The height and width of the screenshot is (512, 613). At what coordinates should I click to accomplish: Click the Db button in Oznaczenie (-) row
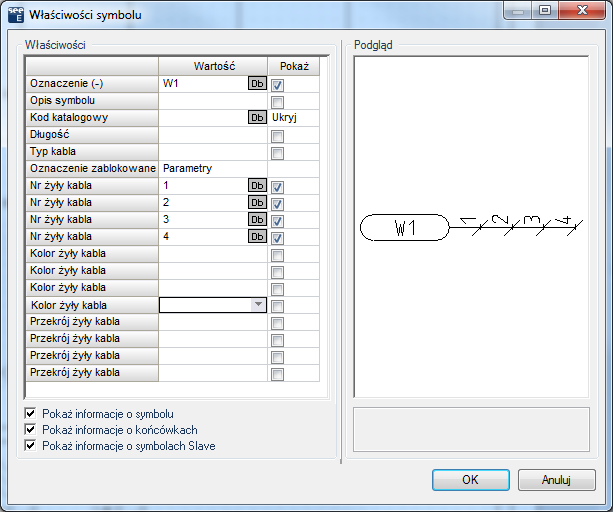coord(257,84)
